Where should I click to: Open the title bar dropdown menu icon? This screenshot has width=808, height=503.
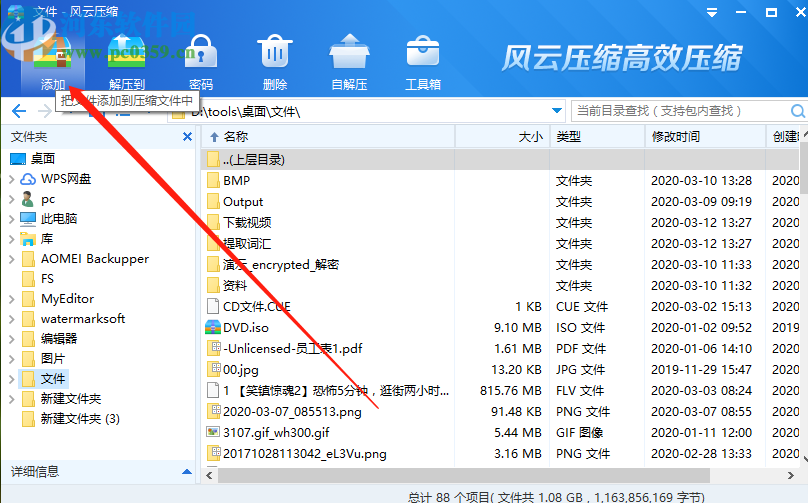point(712,12)
